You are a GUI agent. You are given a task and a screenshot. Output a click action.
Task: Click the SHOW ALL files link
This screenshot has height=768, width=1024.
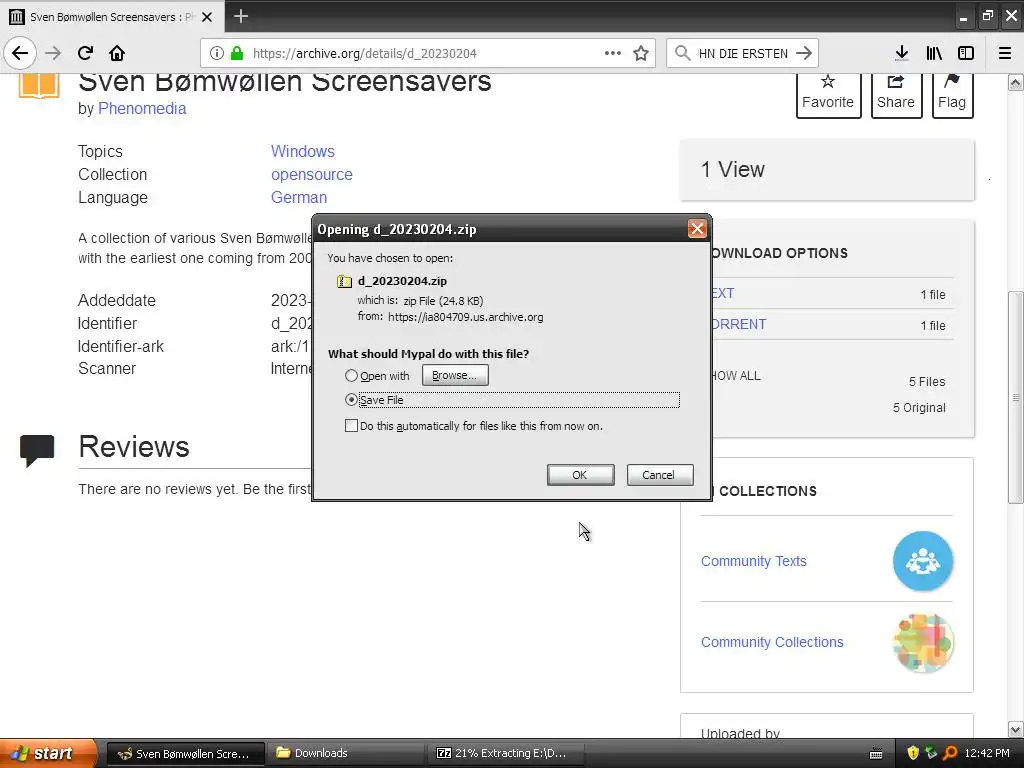736,376
